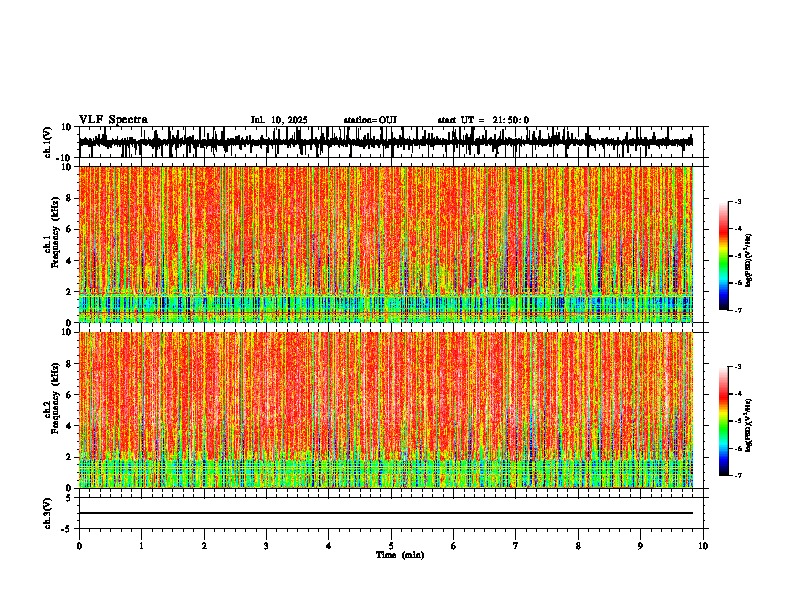Click the "VLF Spectra" plot title
The height and width of the screenshot is (612, 792).
click(113, 120)
